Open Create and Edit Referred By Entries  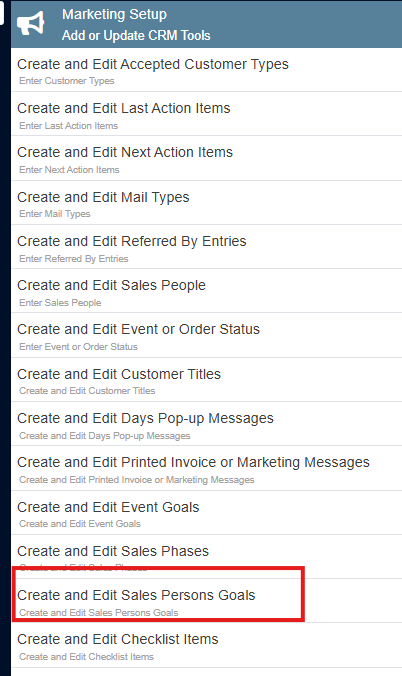coord(206,247)
